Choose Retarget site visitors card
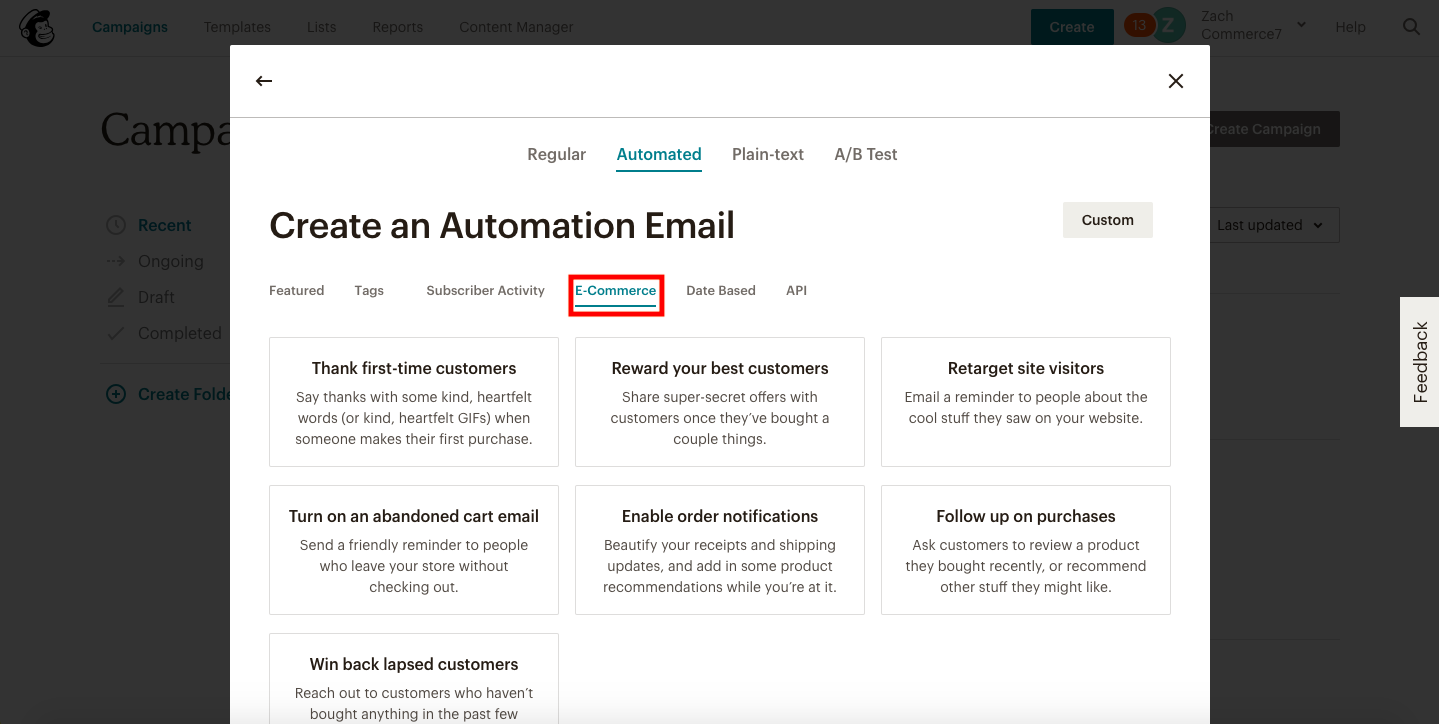This screenshot has width=1439, height=724. click(1026, 402)
